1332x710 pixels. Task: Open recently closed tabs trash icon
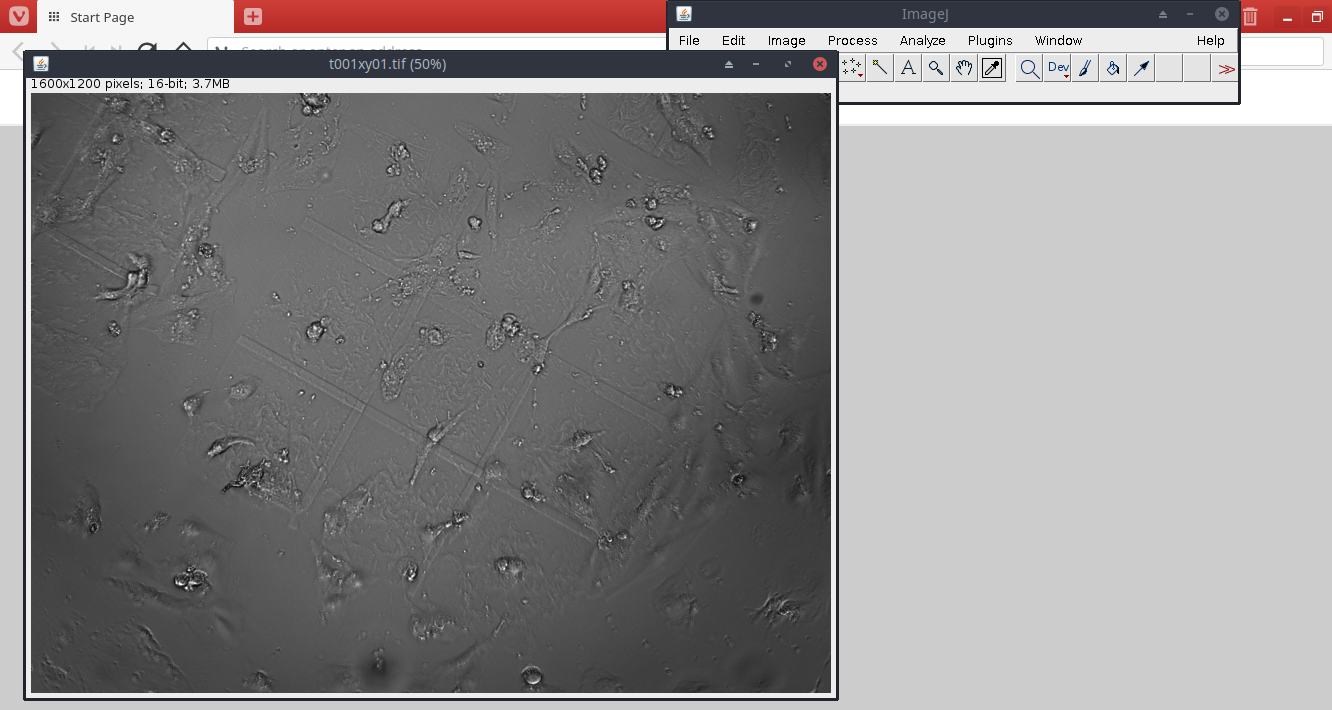(1249, 16)
